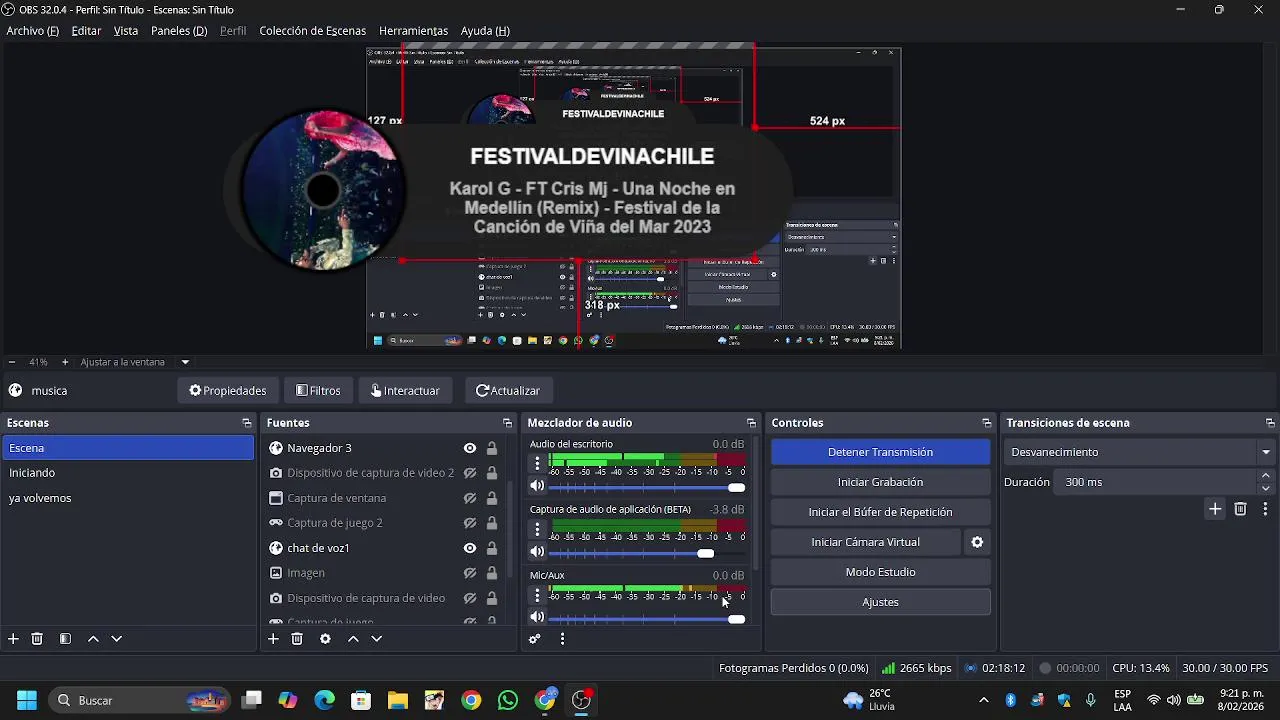Decrease transition duration with down arrow
The width and height of the screenshot is (1280, 720).
1266,488
